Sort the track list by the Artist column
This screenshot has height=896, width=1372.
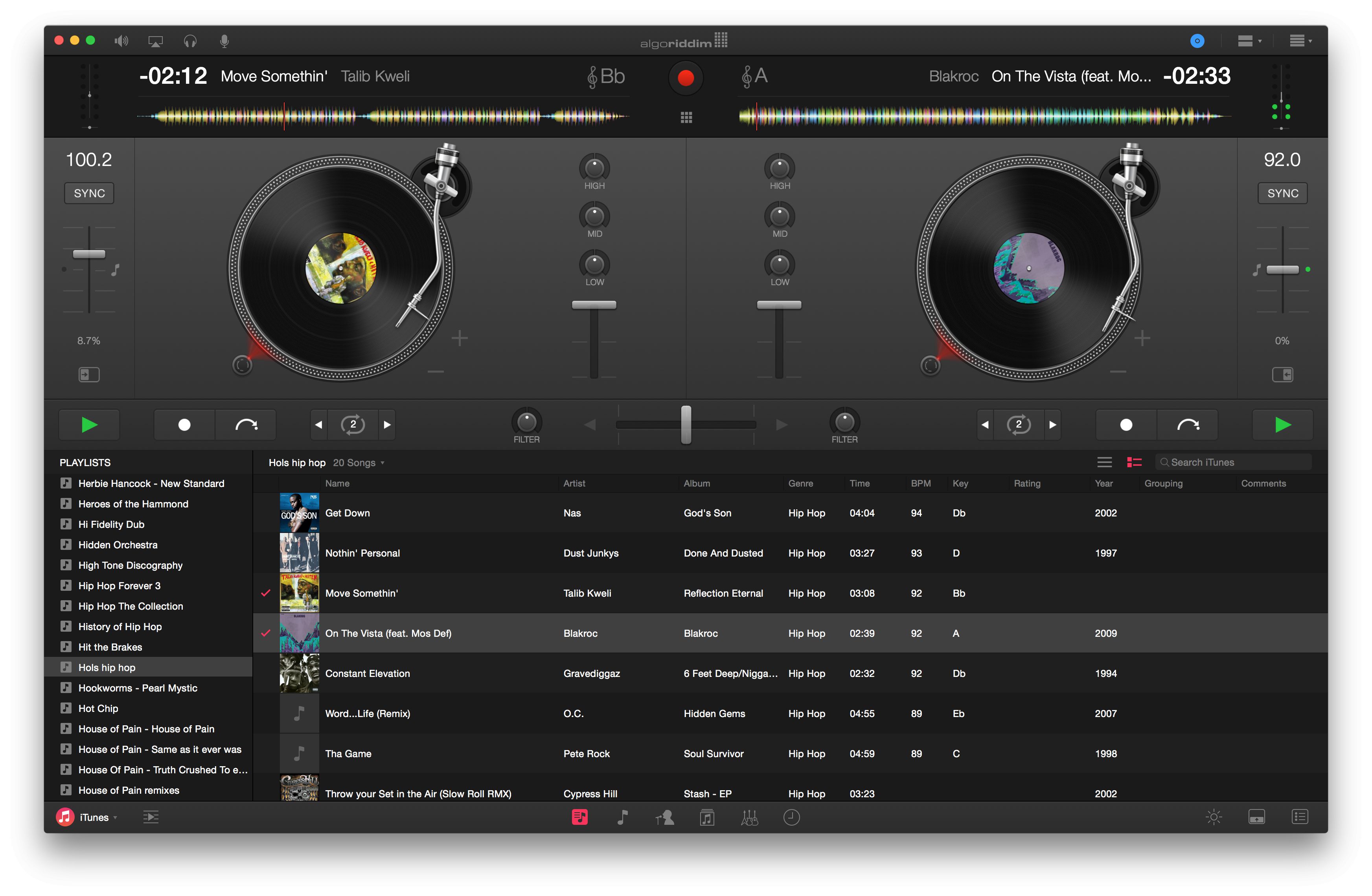574,483
